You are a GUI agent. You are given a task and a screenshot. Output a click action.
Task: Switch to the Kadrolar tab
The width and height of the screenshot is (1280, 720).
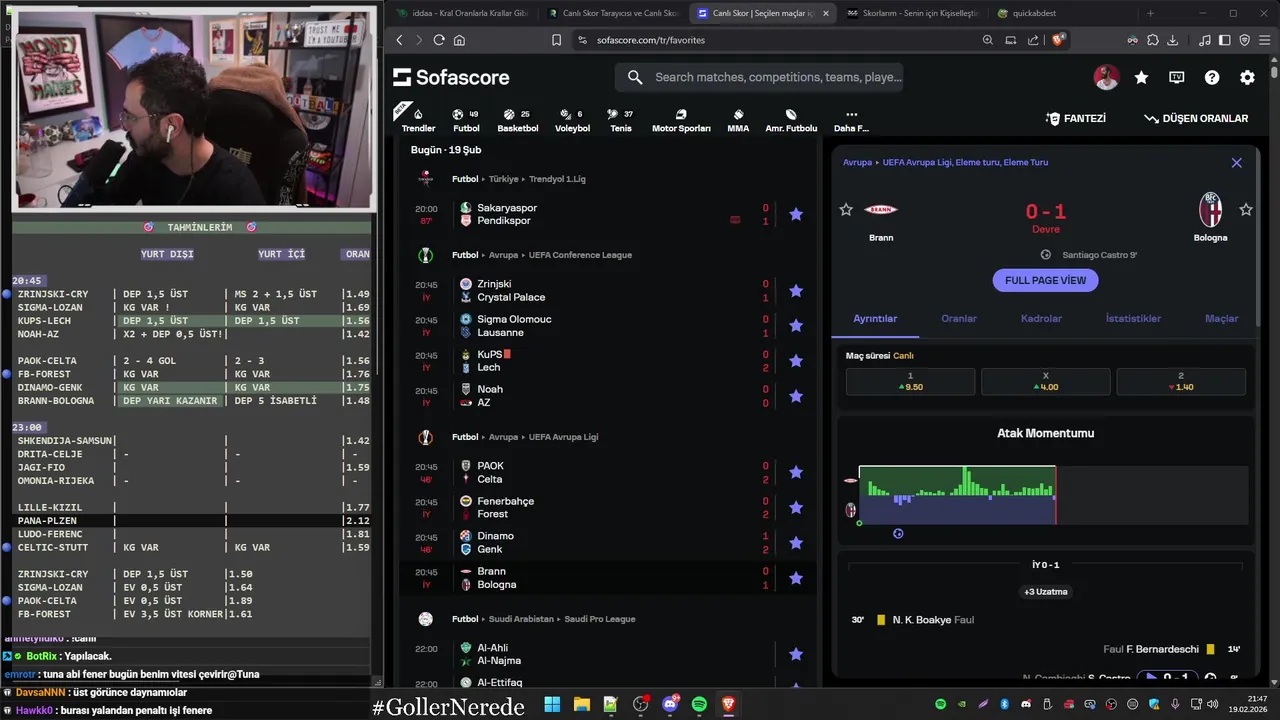[x=1041, y=318]
